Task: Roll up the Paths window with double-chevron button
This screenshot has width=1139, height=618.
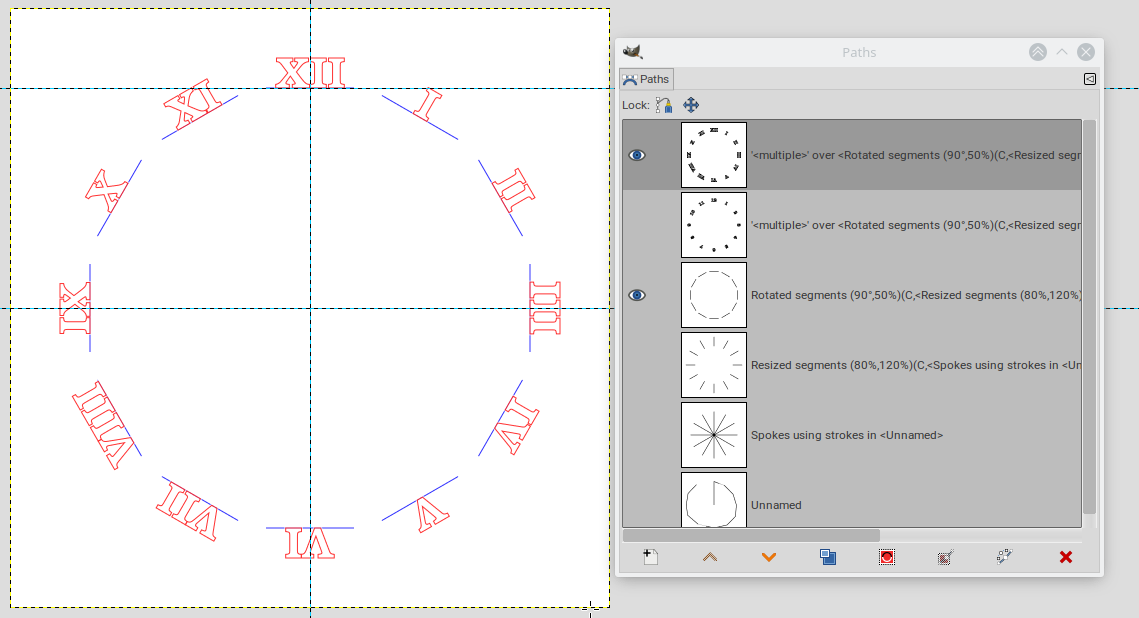Action: pyautogui.click(x=1037, y=52)
